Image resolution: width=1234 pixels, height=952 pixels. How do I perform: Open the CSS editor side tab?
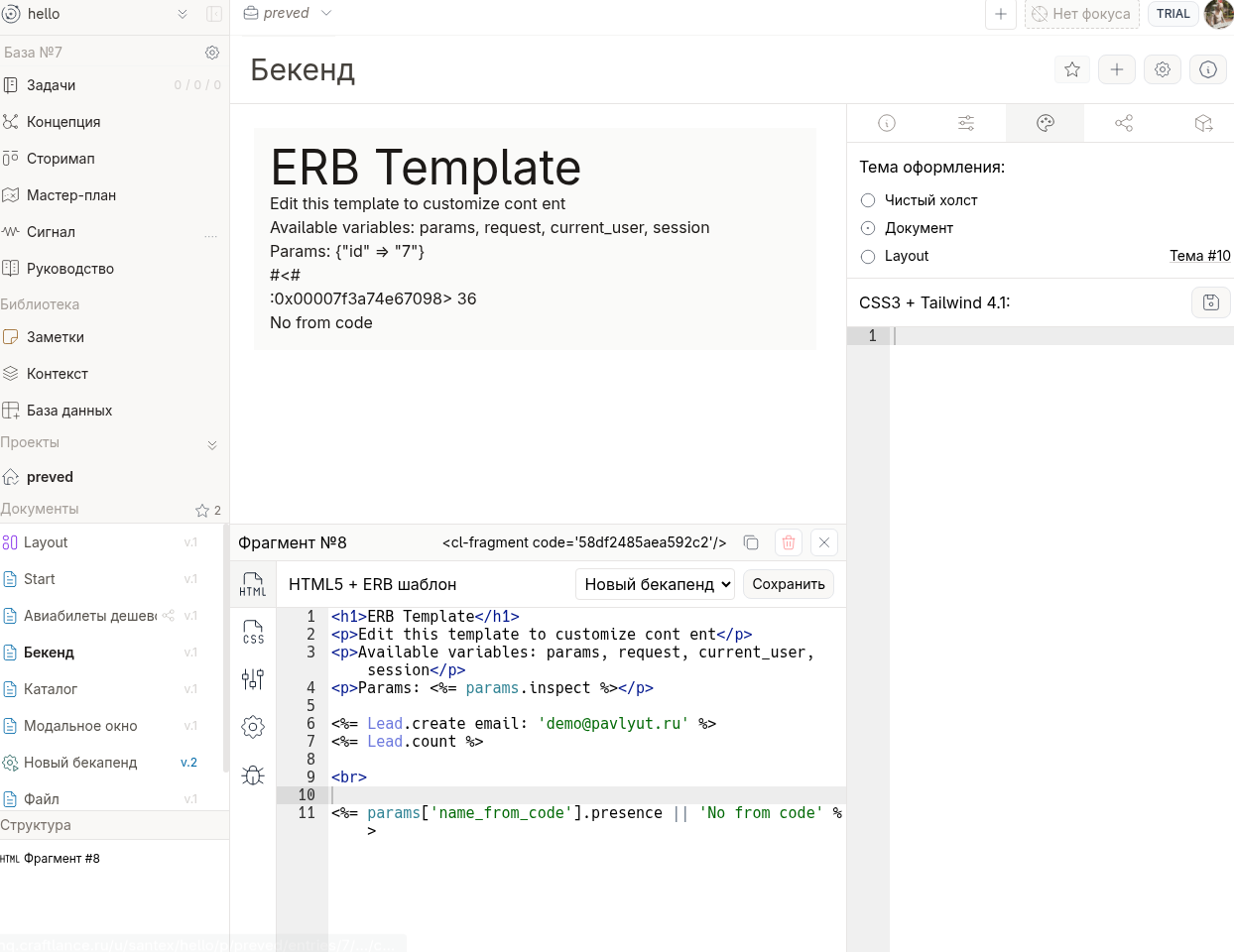click(x=253, y=632)
